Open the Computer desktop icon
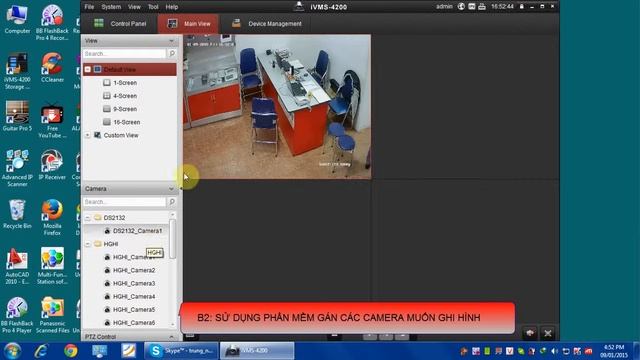The width and height of the screenshot is (640, 360). [17, 20]
